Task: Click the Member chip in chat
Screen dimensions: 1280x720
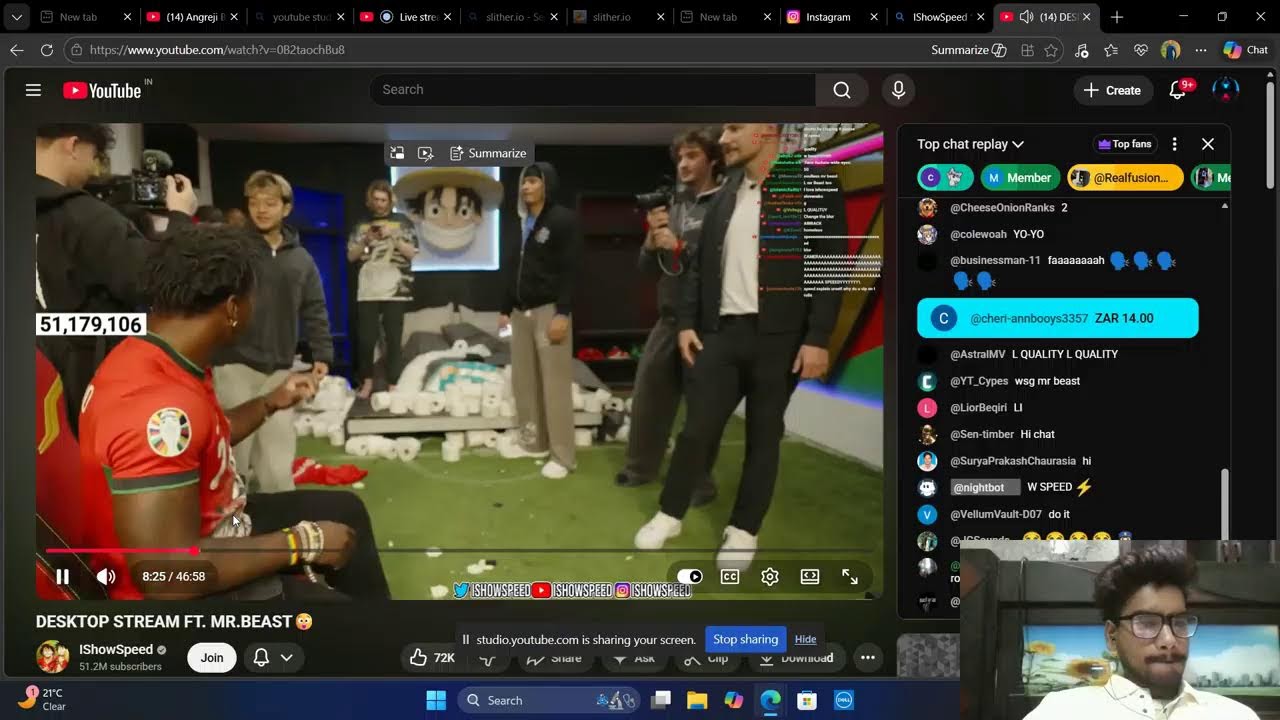Action: coord(1020,178)
